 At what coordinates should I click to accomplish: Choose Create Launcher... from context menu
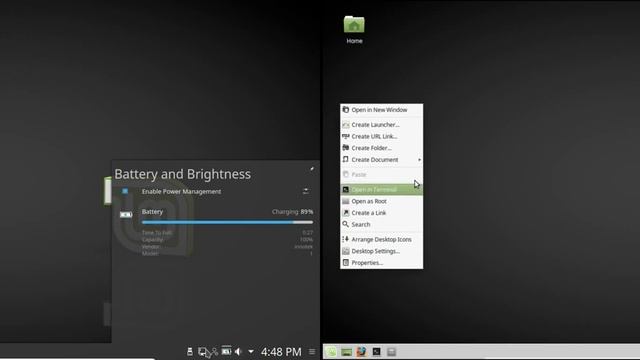(x=382, y=124)
